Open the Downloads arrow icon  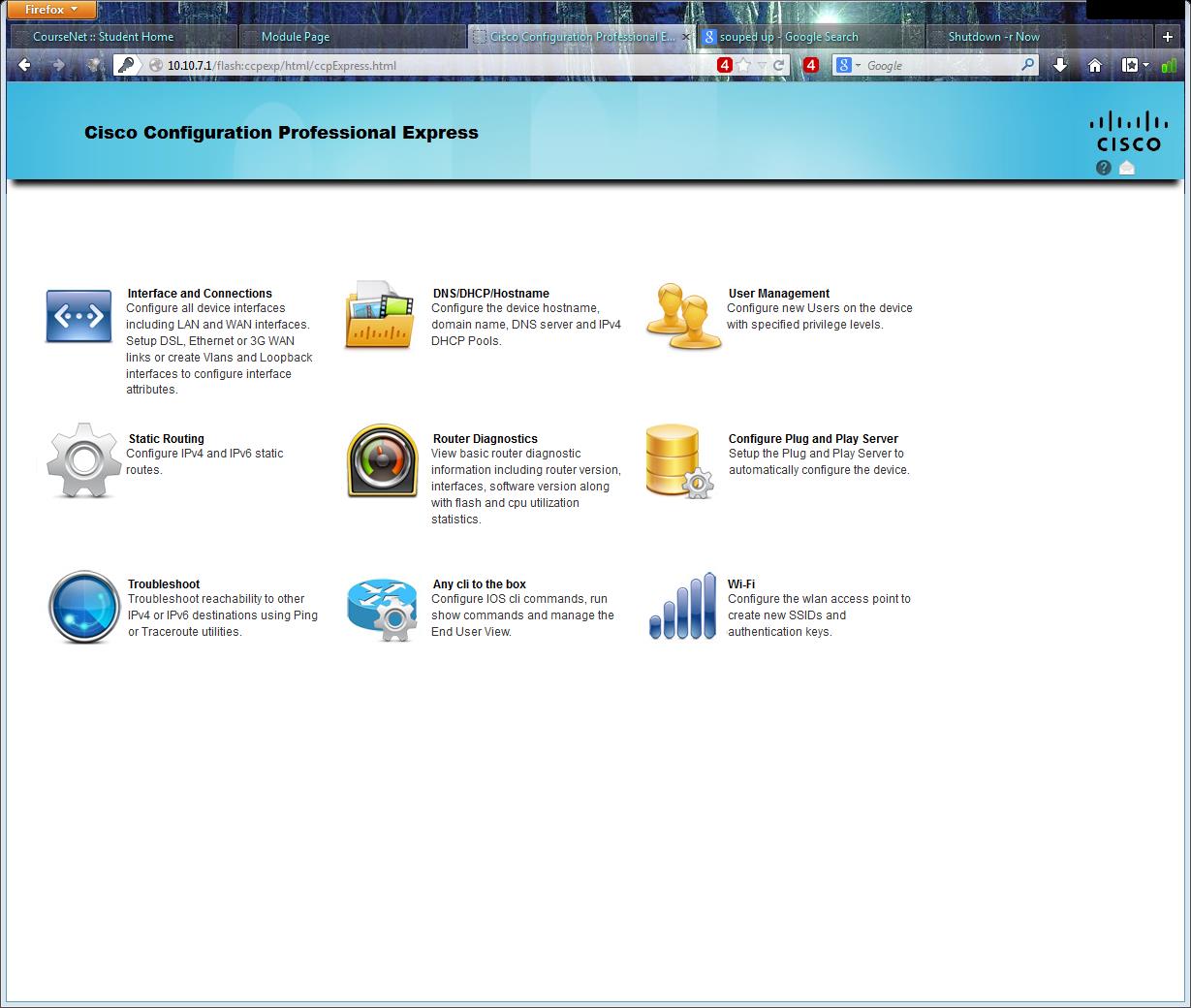point(1060,65)
